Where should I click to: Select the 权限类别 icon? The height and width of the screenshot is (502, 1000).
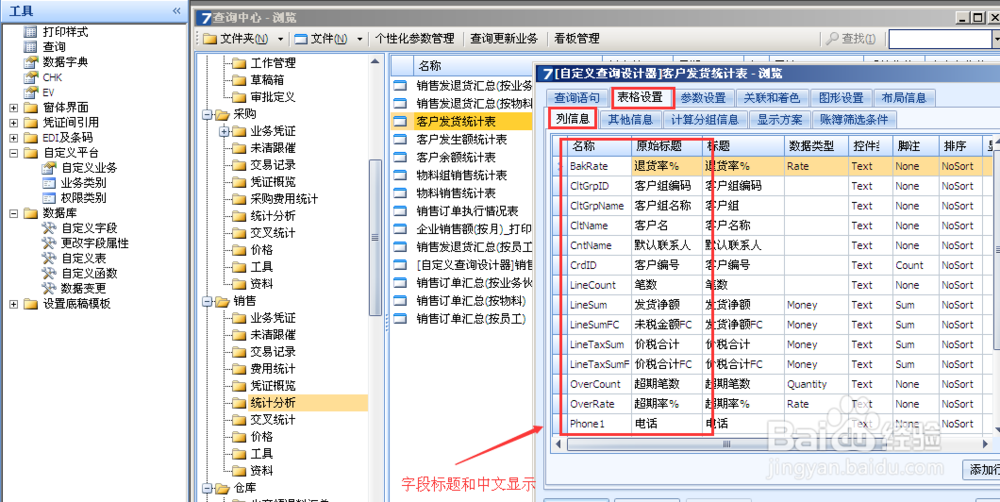coord(49,198)
